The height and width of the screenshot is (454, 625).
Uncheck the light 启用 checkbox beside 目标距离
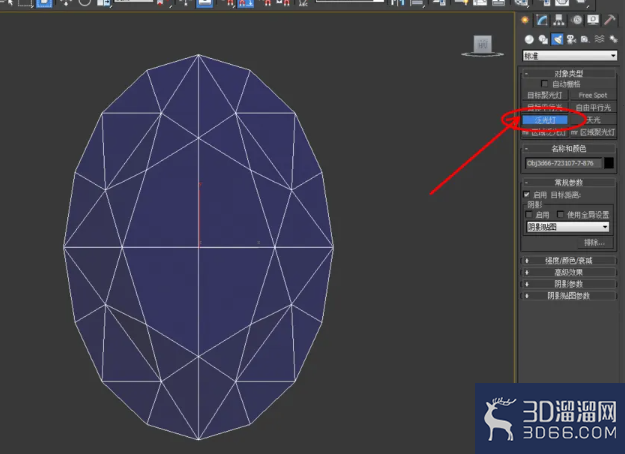527,195
